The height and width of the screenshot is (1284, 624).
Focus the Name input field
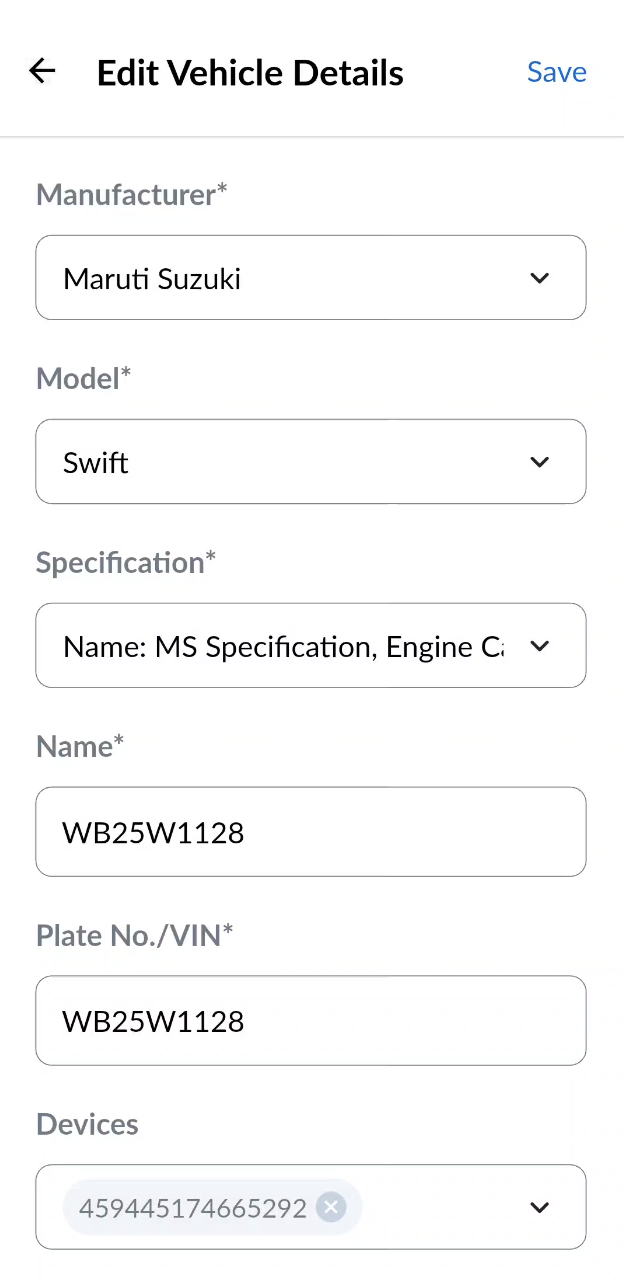(x=310, y=832)
